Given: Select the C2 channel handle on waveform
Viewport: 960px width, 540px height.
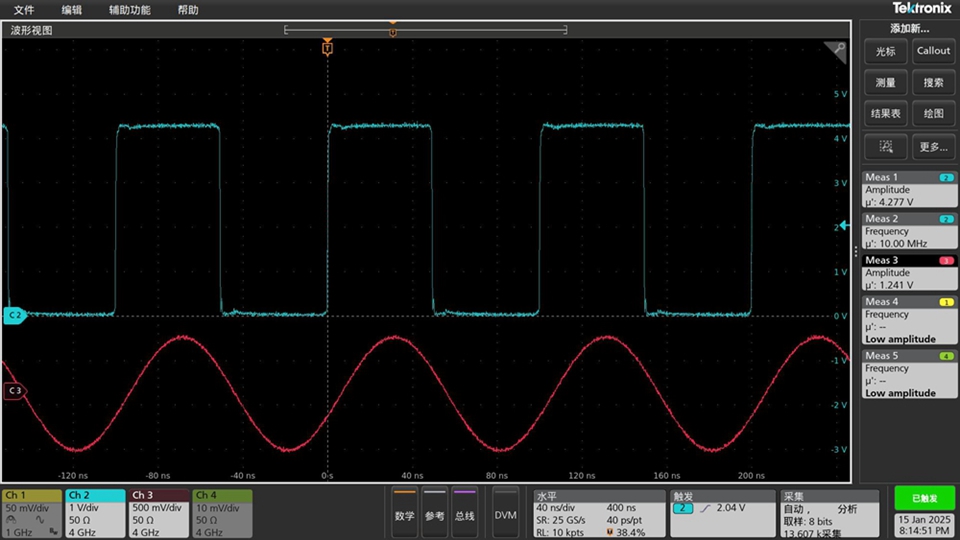Looking at the screenshot, I should [x=14, y=315].
